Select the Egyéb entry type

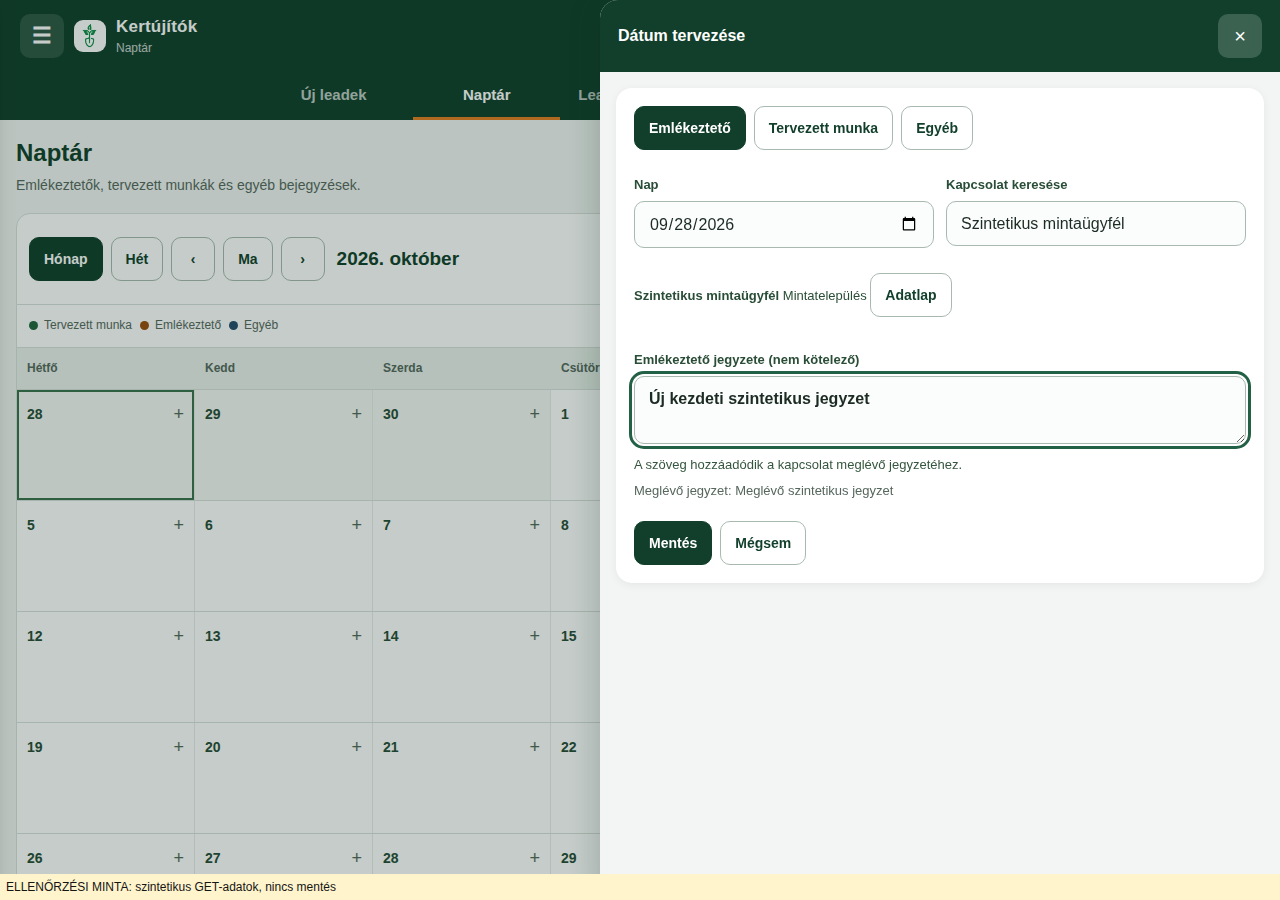937,128
